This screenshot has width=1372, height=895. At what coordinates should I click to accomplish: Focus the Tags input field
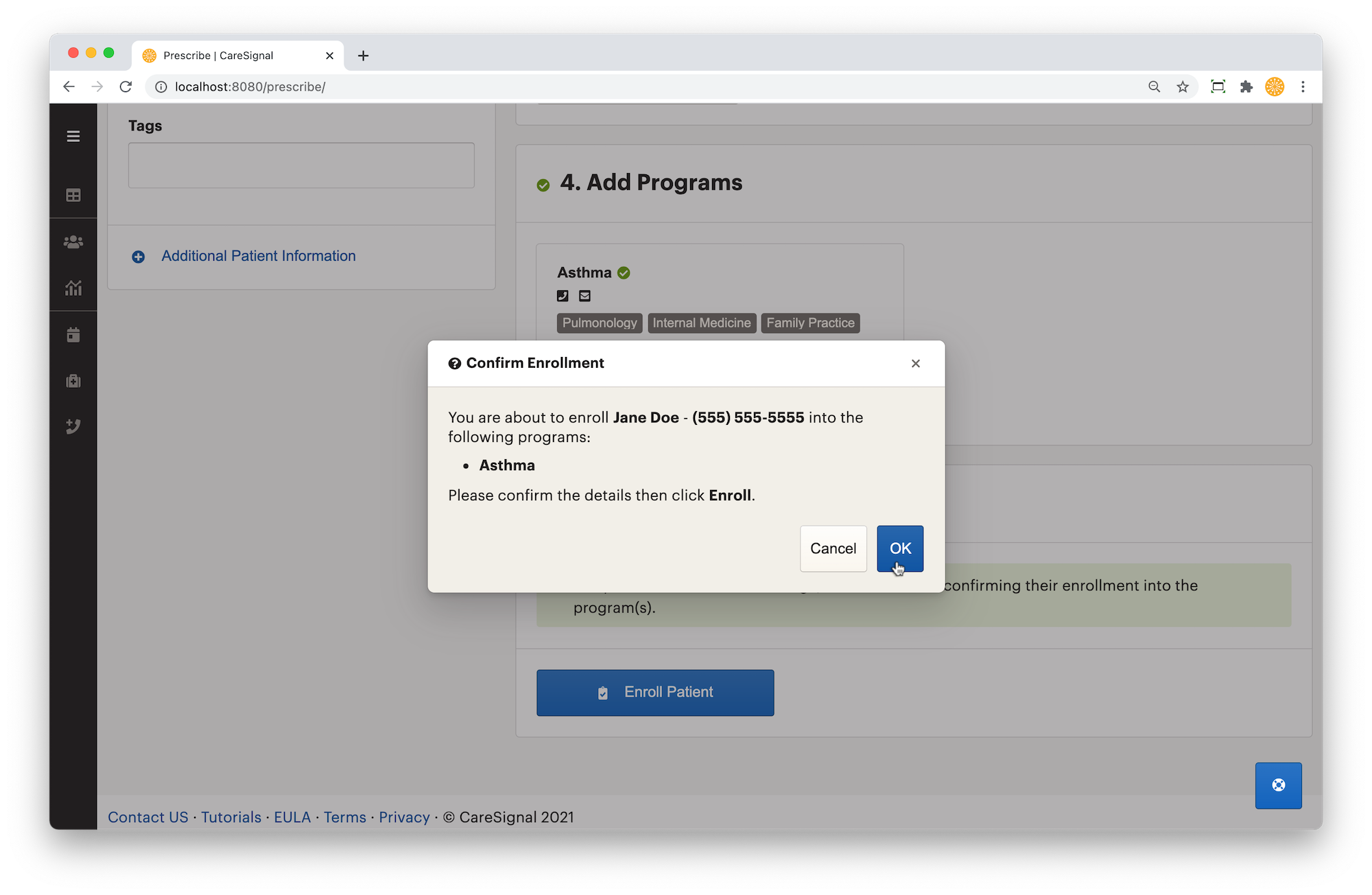[x=301, y=165]
